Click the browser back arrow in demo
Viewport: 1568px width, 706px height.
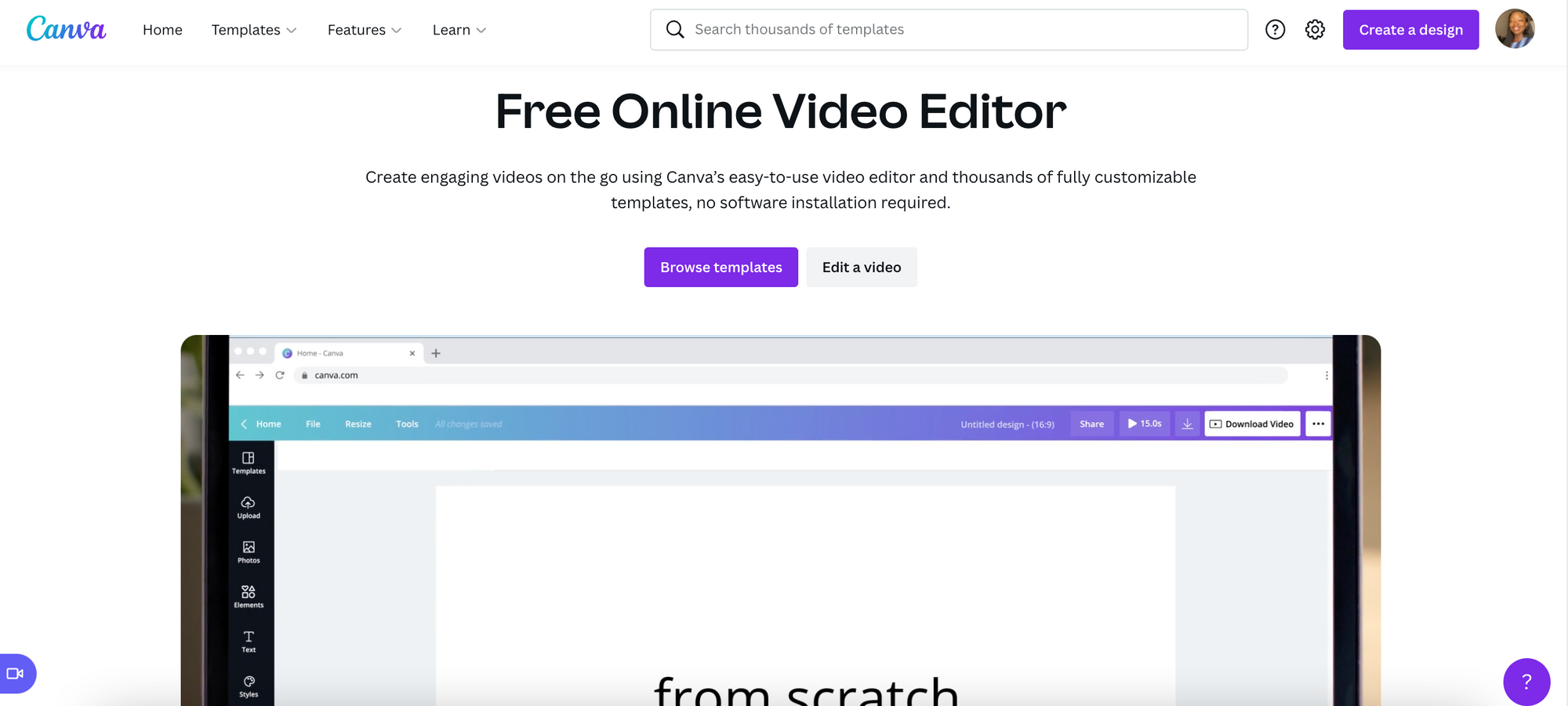240,375
